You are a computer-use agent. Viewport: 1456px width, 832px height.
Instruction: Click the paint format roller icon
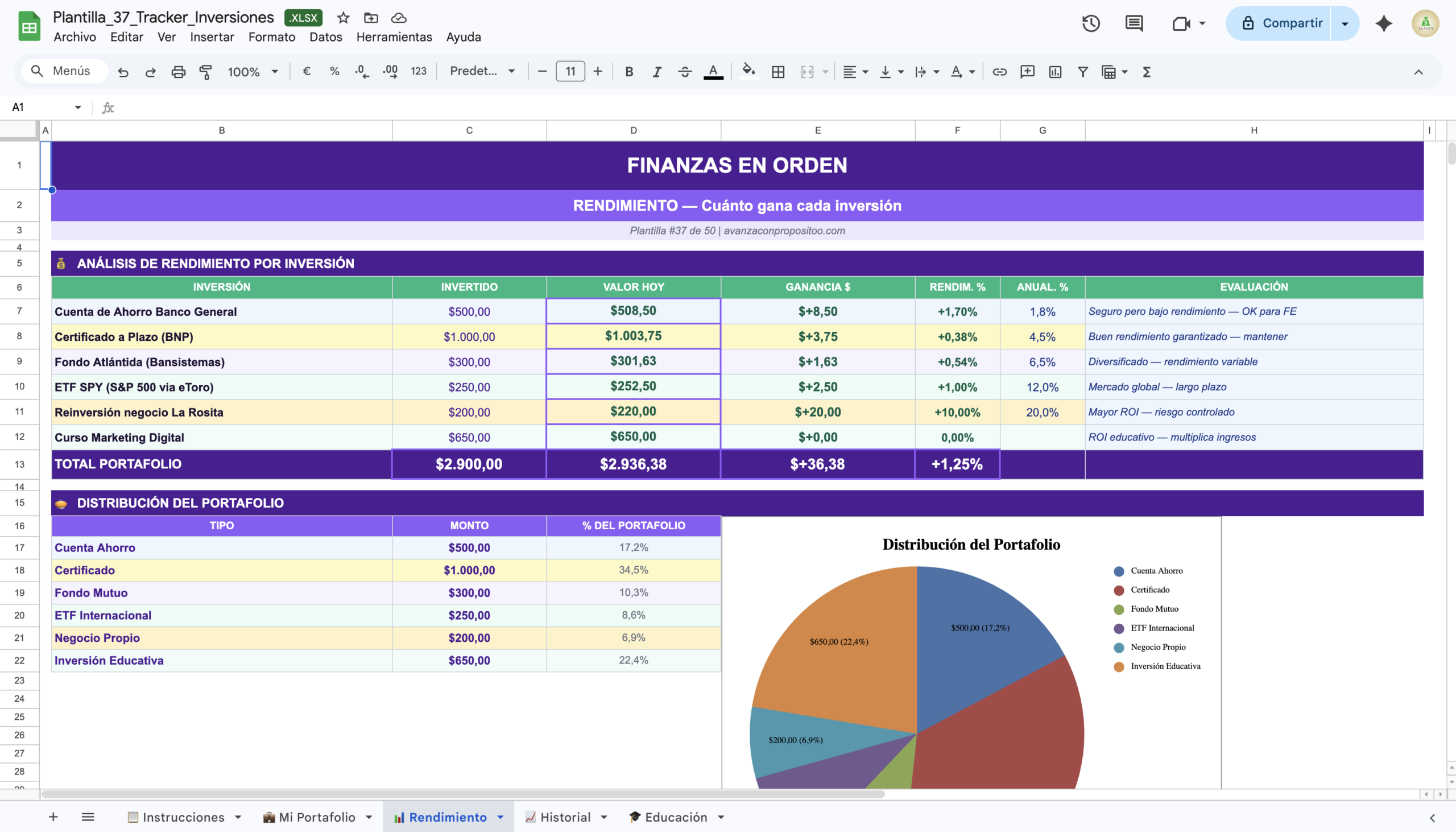coord(205,72)
